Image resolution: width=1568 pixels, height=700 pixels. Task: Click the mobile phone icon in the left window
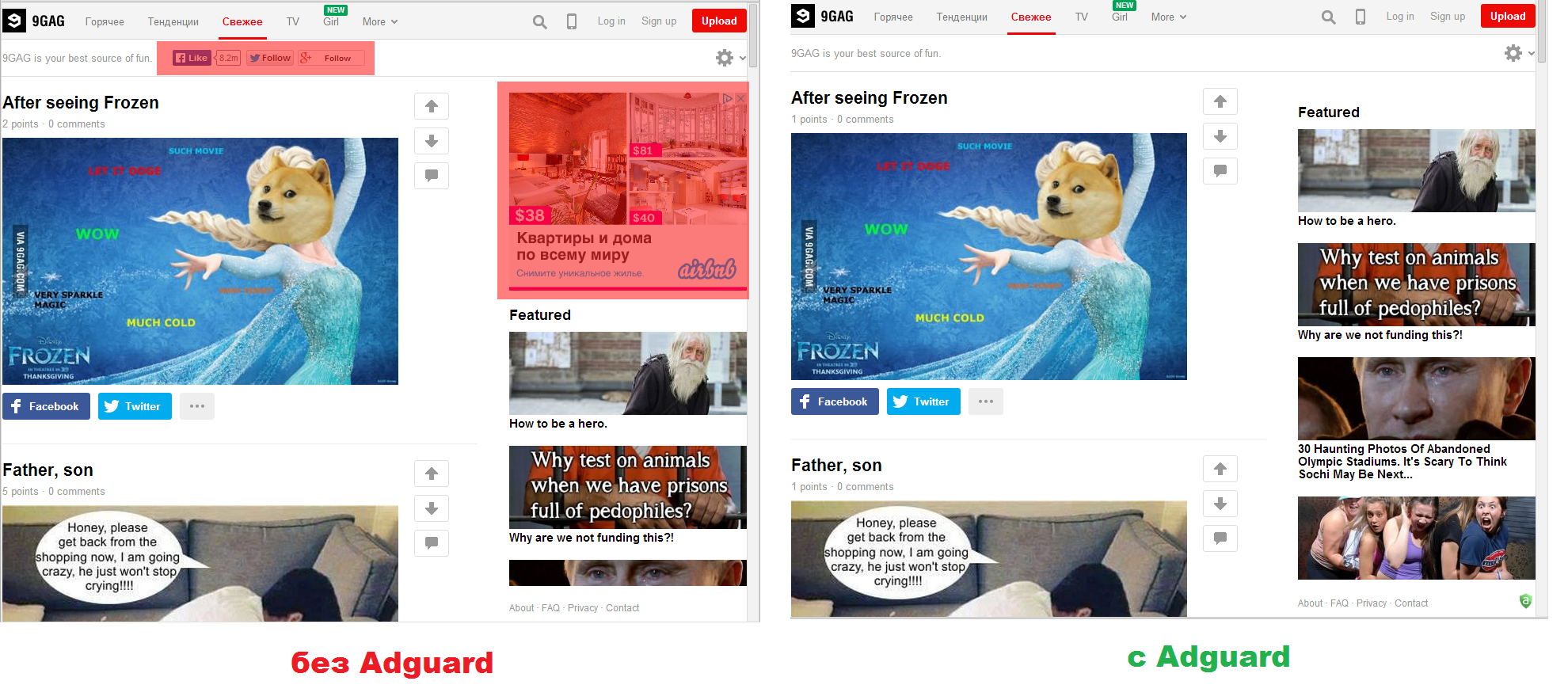[x=572, y=21]
